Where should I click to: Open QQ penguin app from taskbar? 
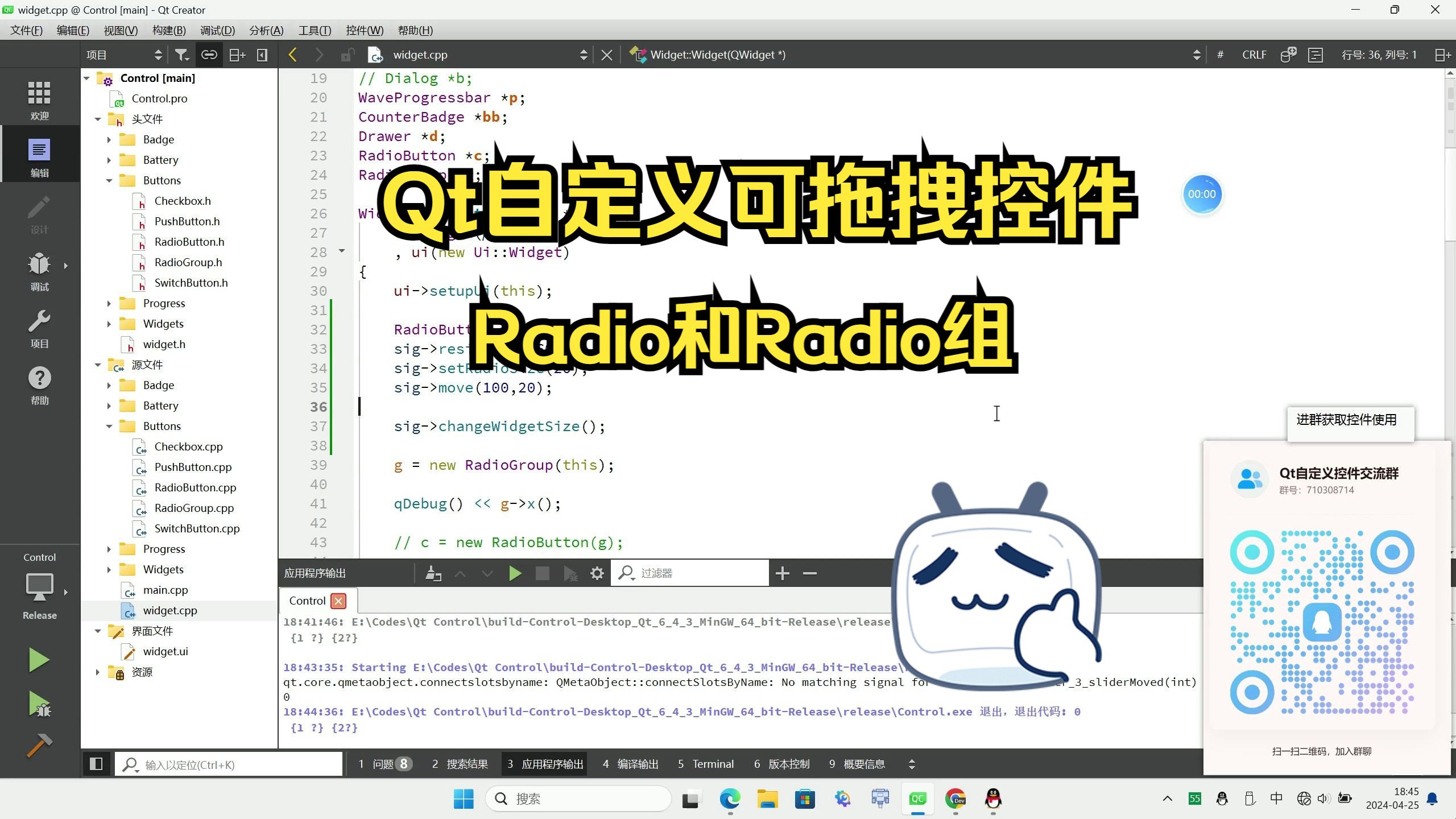993,799
